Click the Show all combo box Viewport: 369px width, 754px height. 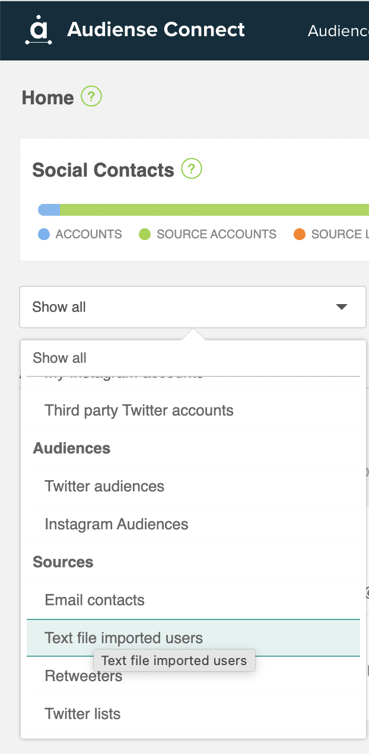193,307
